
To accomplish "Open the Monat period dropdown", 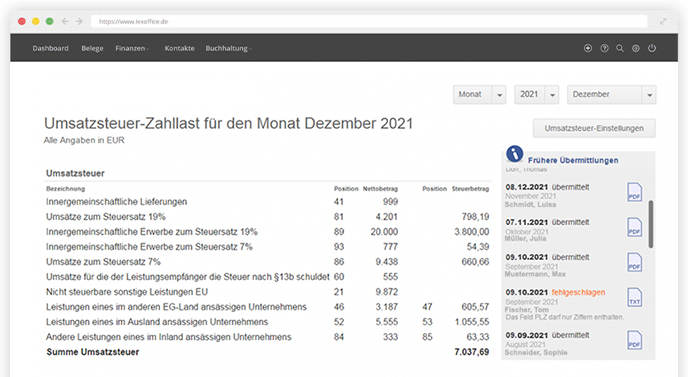I will pyautogui.click(x=480, y=94).
